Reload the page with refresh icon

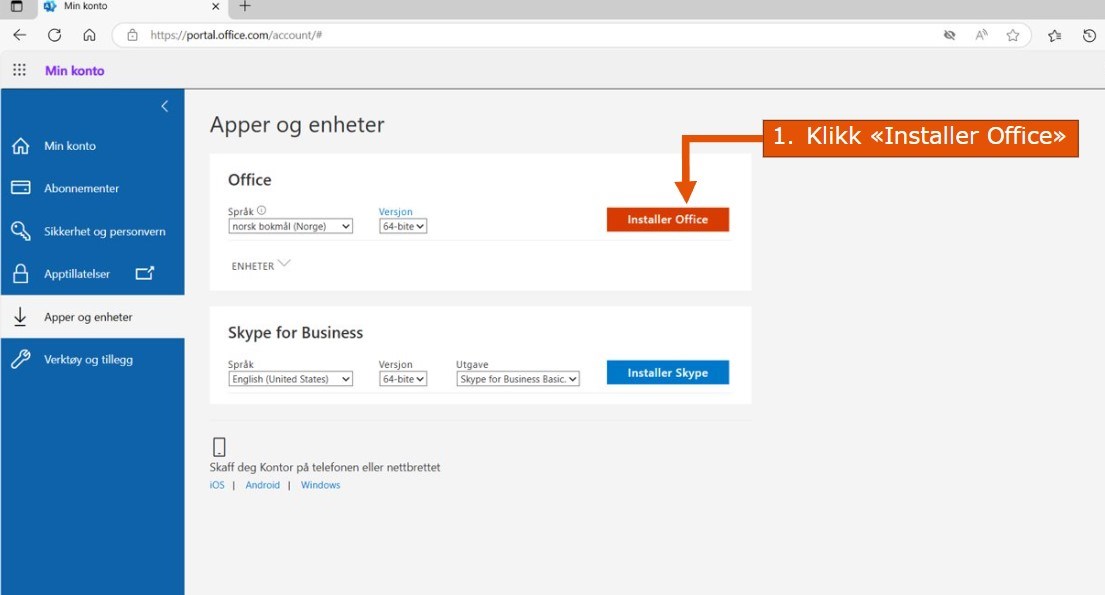[x=54, y=35]
